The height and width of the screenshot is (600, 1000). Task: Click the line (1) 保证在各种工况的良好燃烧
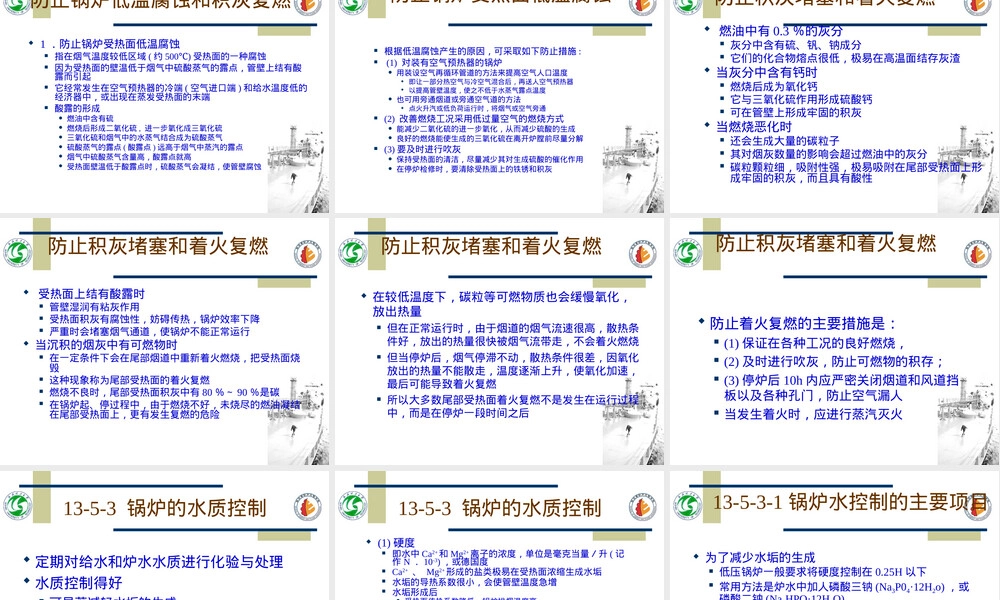coord(814,343)
